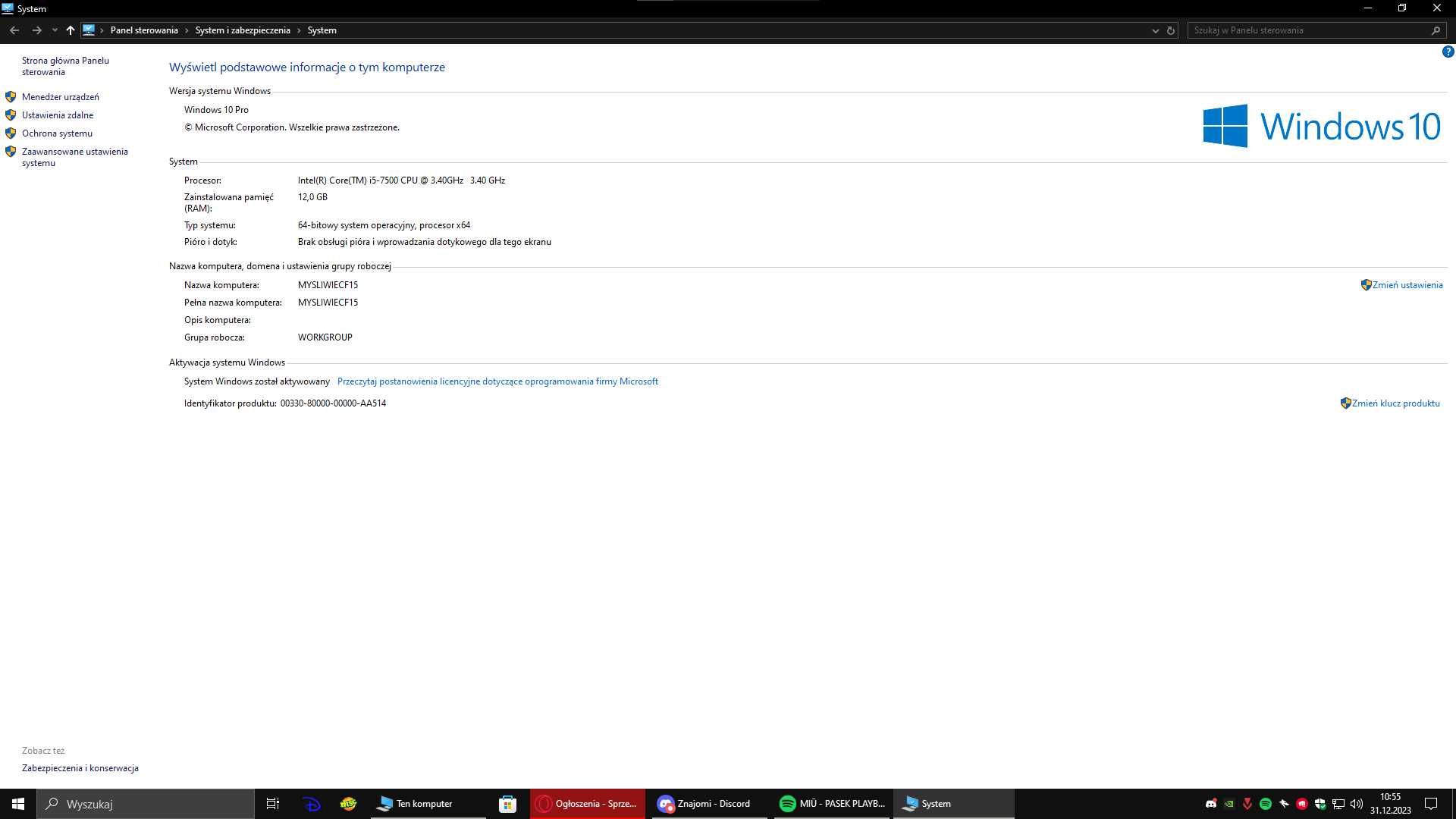Screen dimensions: 1456x819
Task: Click the search magnifier icon
Action: click(1436, 30)
